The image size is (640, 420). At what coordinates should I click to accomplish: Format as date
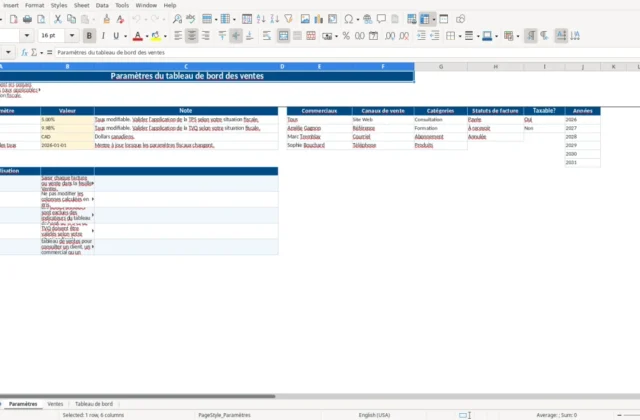point(373,36)
